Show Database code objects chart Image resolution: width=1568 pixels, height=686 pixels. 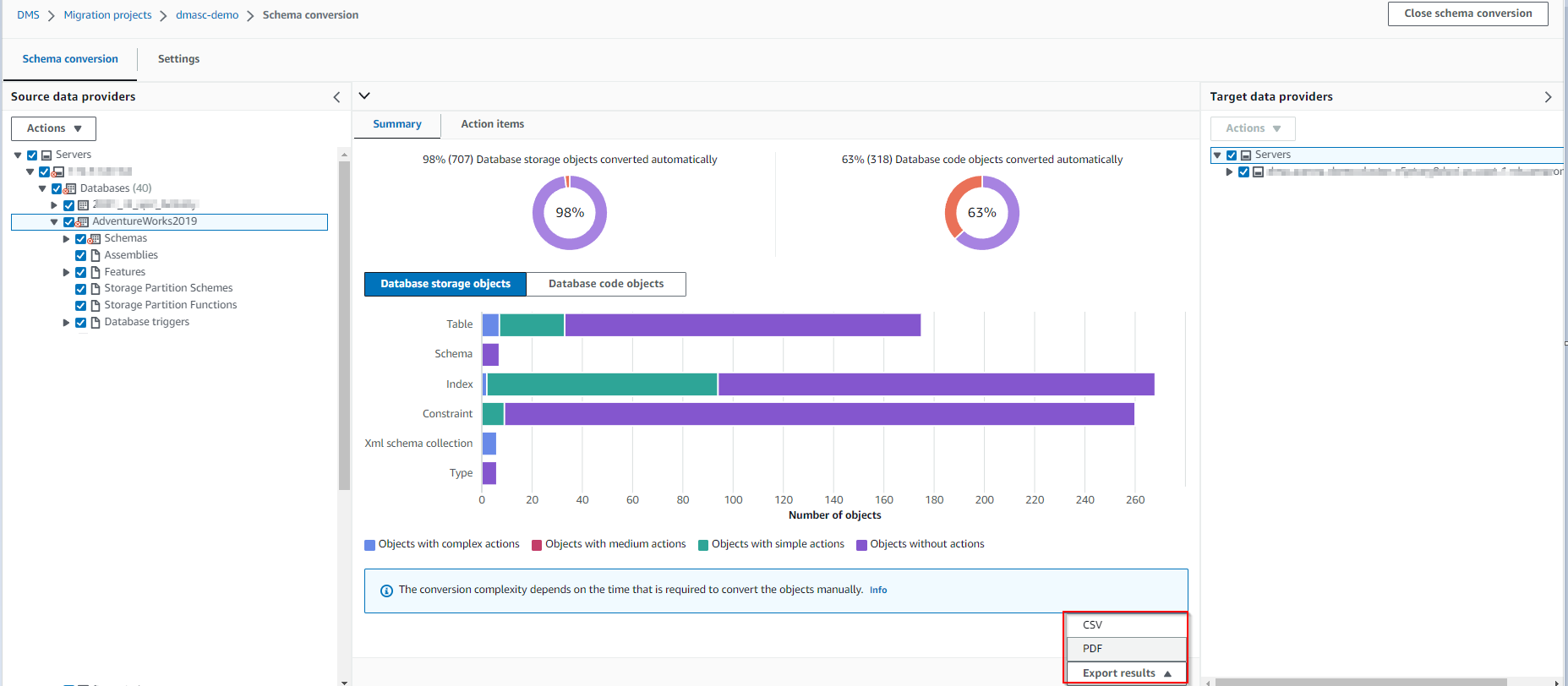pyautogui.click(x=606, y=284)
